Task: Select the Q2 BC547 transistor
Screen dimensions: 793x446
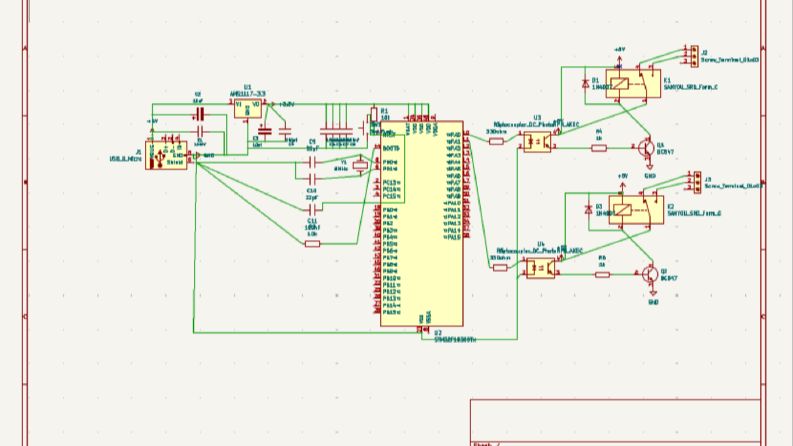Action: click(x=650, y=274)
